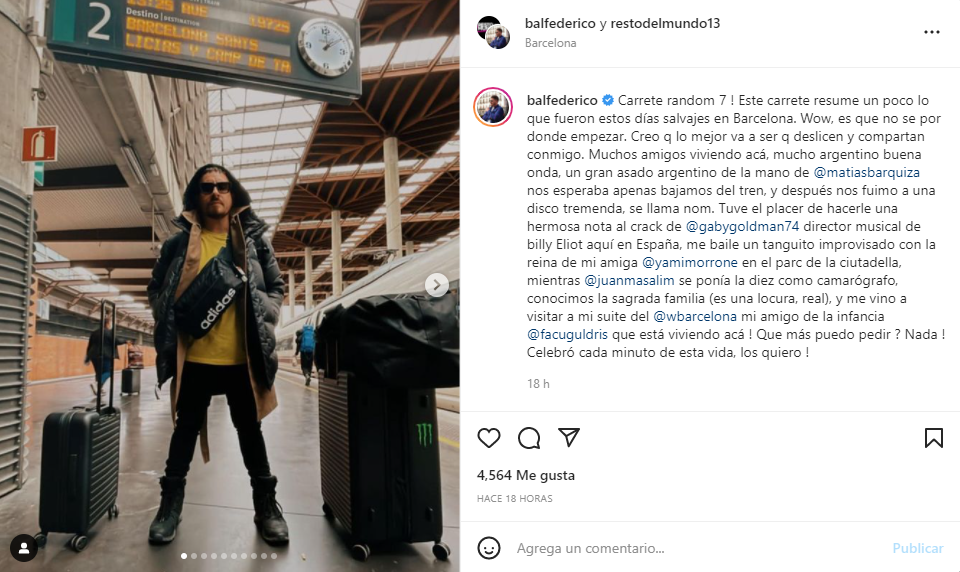Viewport: 960px width, 572px height.
Task: Open @matiasbarquiza profile mention
Action: (866, 173)
